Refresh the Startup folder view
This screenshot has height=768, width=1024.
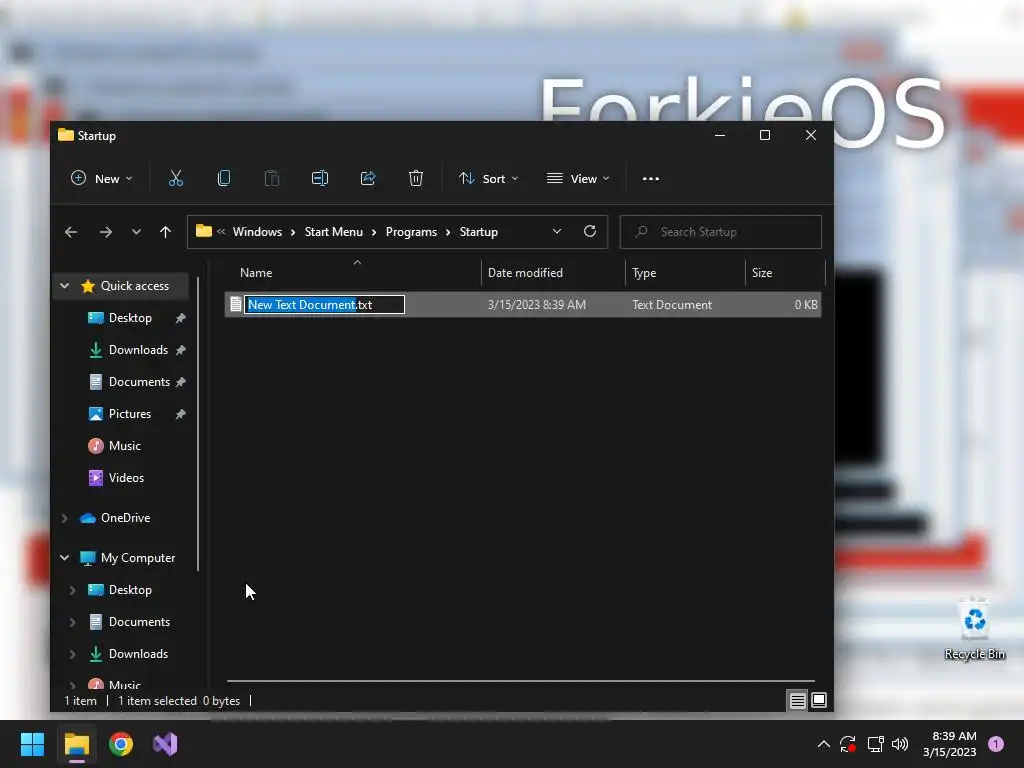pyautogui.click(x=590, y=231)
